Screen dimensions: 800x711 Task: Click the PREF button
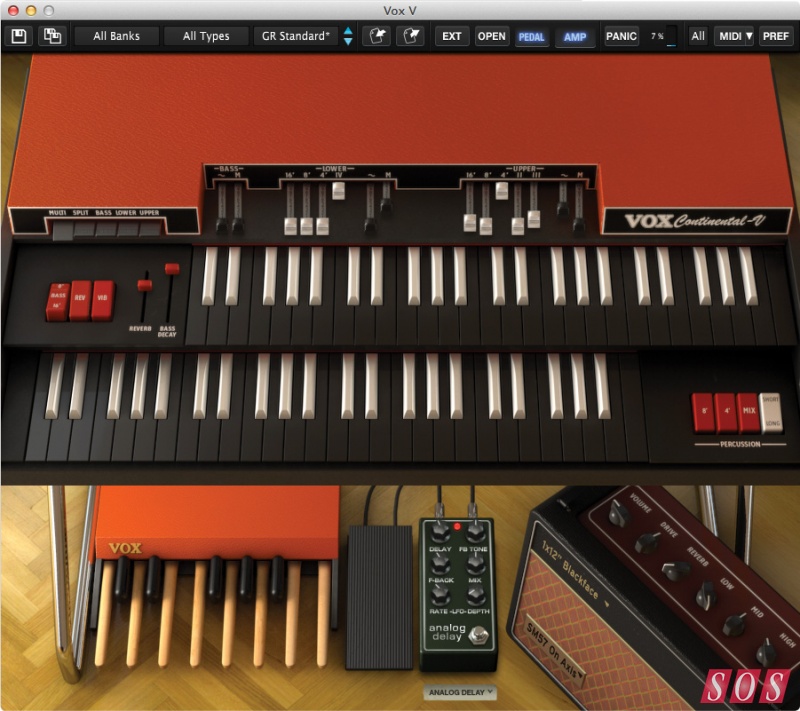coord(775,37)
